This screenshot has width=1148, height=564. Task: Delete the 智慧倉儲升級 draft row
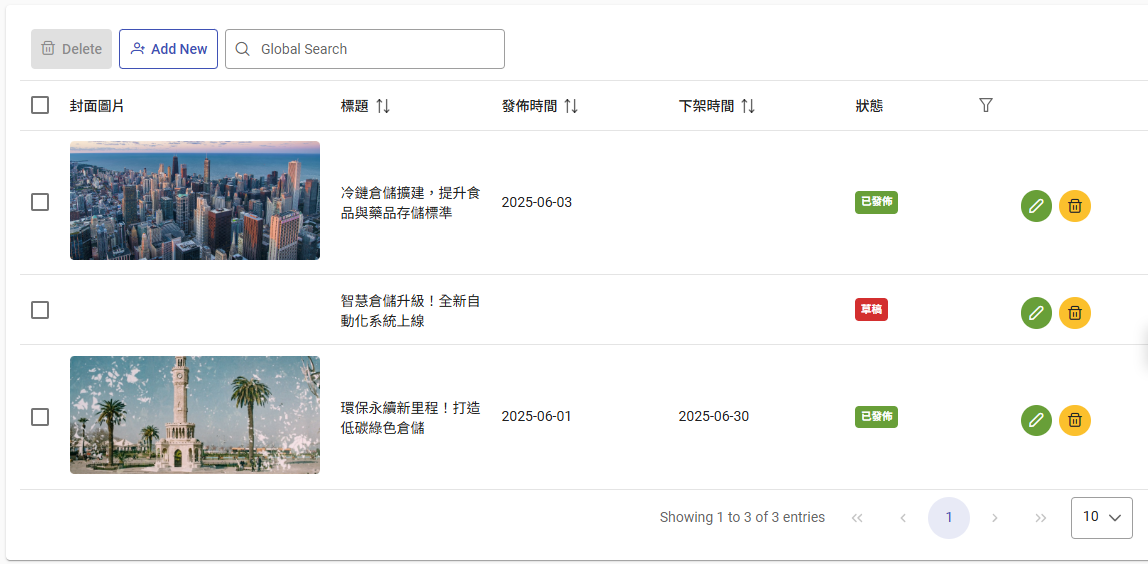point(1075,313)
